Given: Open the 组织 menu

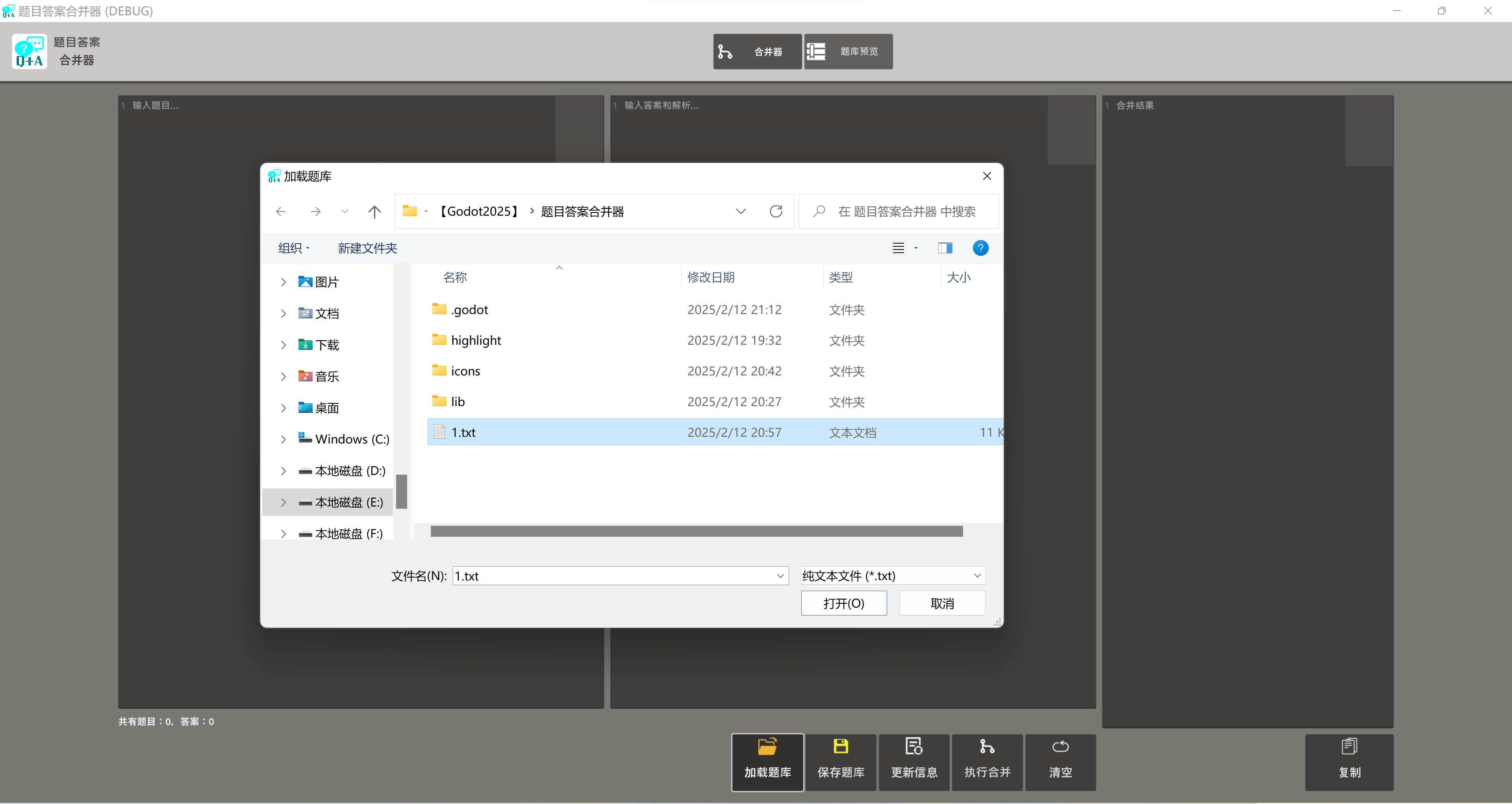Looking at the screenshot, I should click(293, 248).
